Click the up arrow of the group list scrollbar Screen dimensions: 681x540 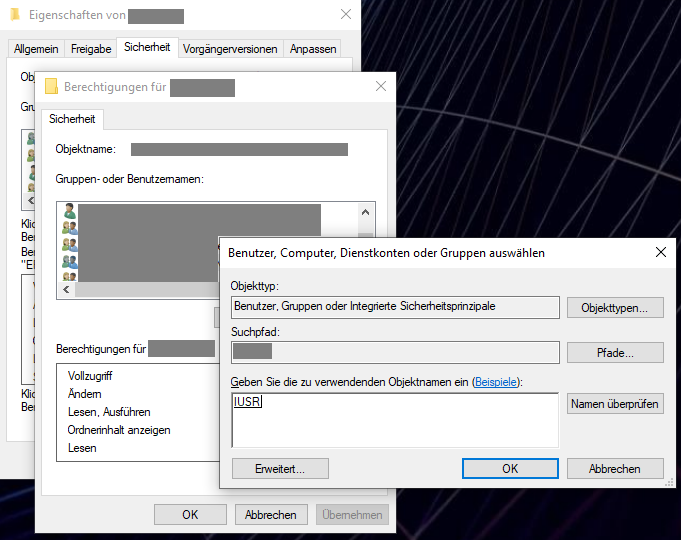click(365, 212)
